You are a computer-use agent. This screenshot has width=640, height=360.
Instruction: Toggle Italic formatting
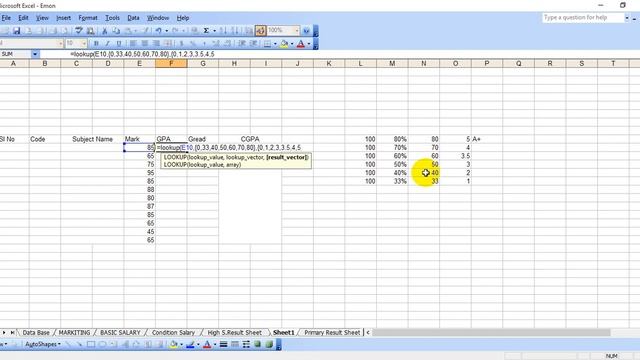[107, 44]
